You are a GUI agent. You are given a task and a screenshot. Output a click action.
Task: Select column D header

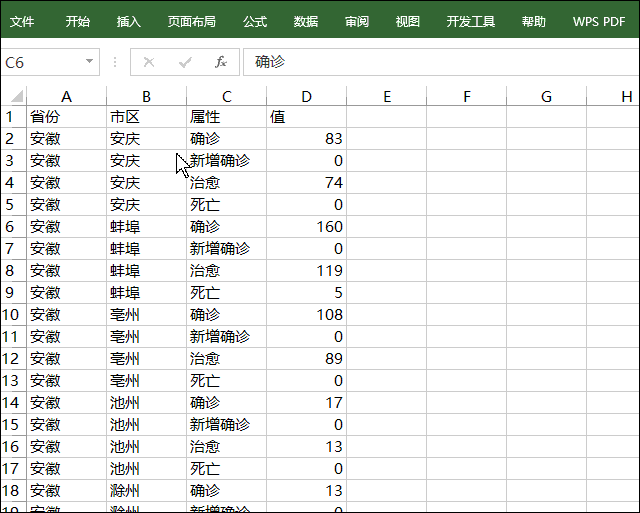pyautogui.click(x=307, y=96)
